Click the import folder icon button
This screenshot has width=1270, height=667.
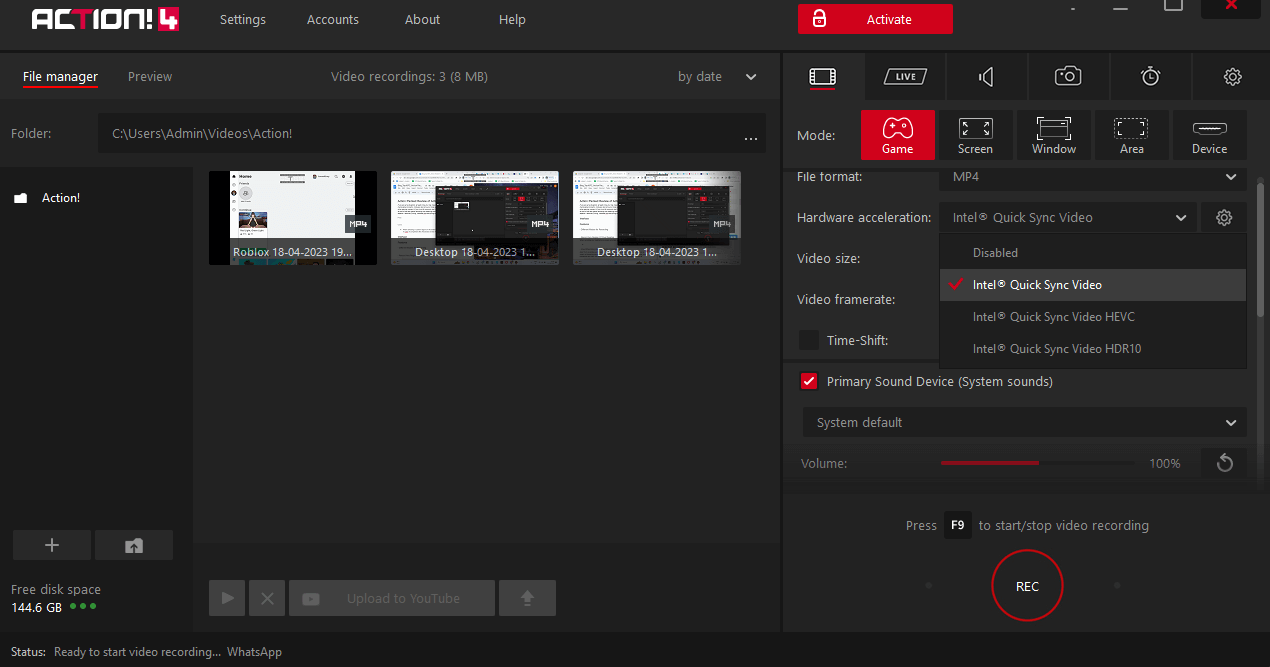pos(134,545)
